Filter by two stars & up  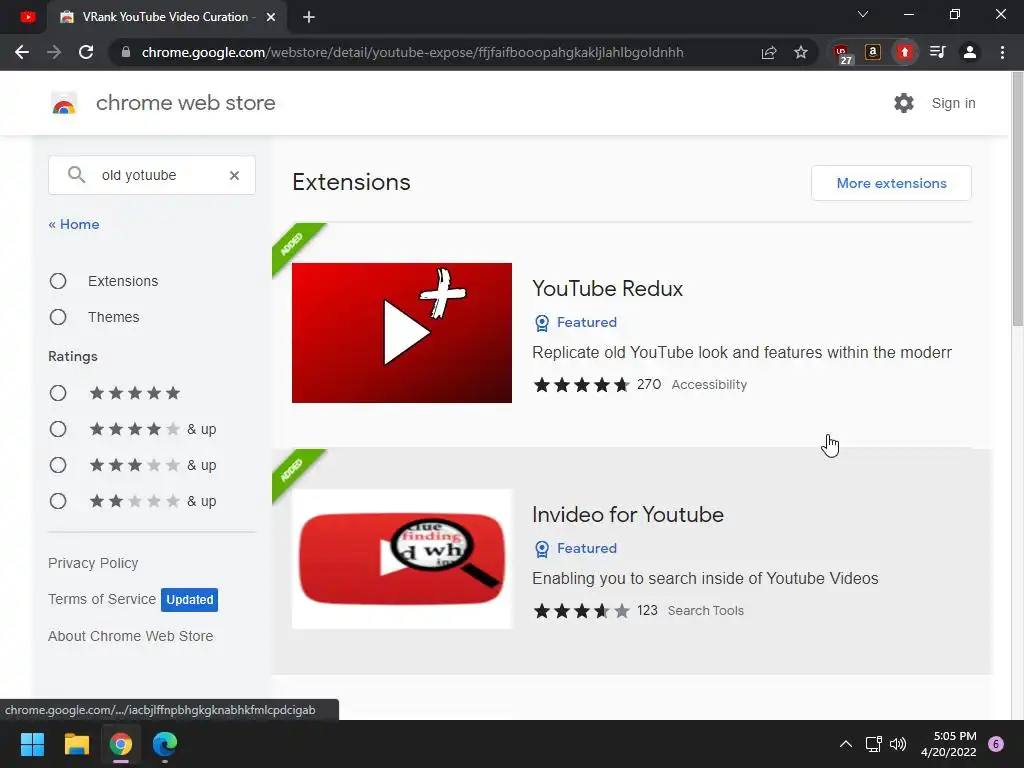(x=58, y=501)
